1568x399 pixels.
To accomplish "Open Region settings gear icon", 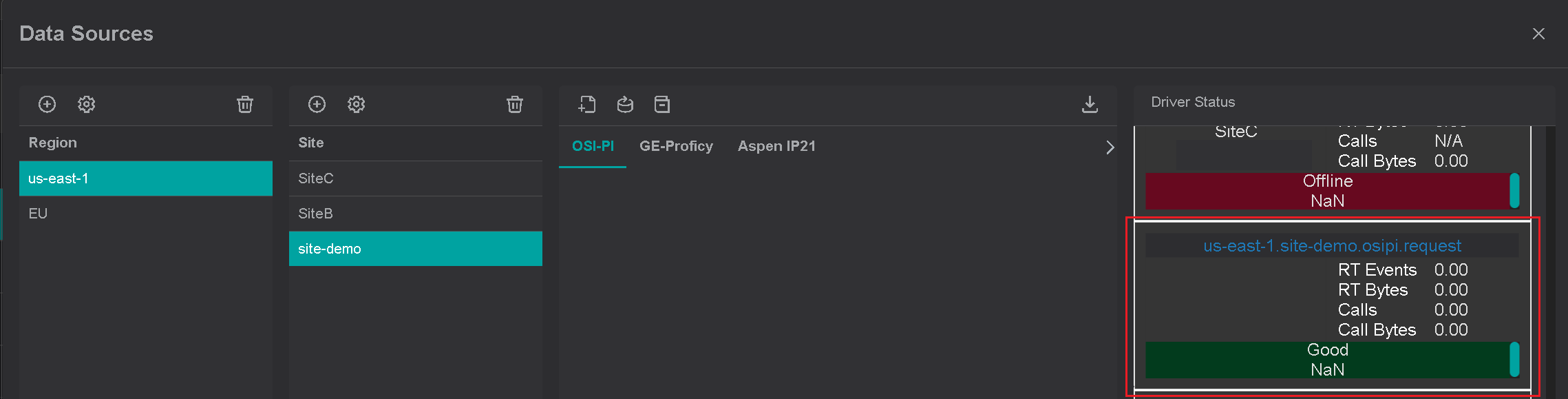I will [86, 104].
